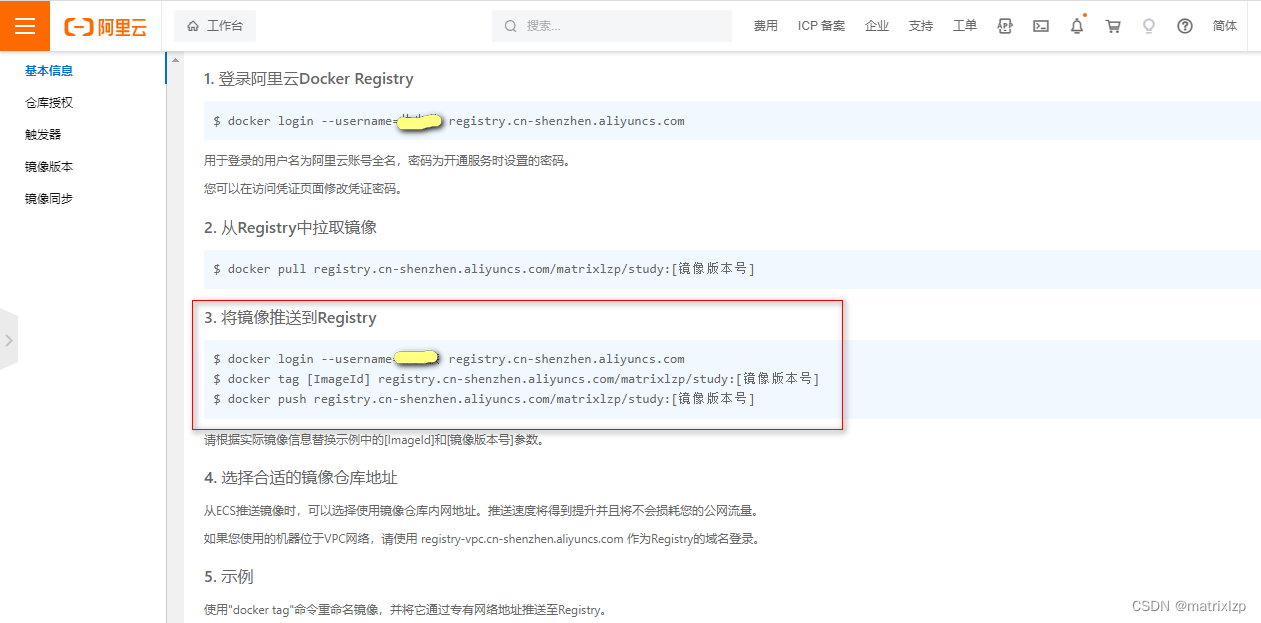Open the 费用 menu
The height and width of the screenshot is (623, 1261).
click(x=766, y=26)
